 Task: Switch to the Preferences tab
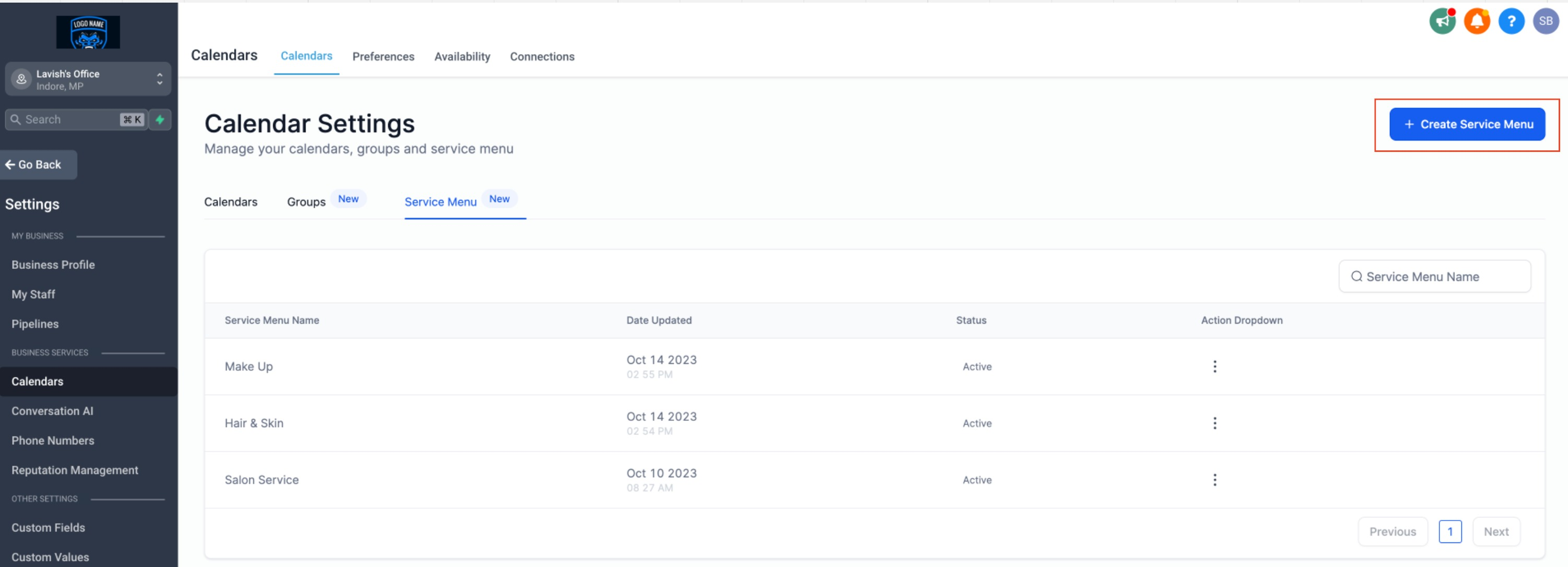pyautogui.click(x=383, y=56)
